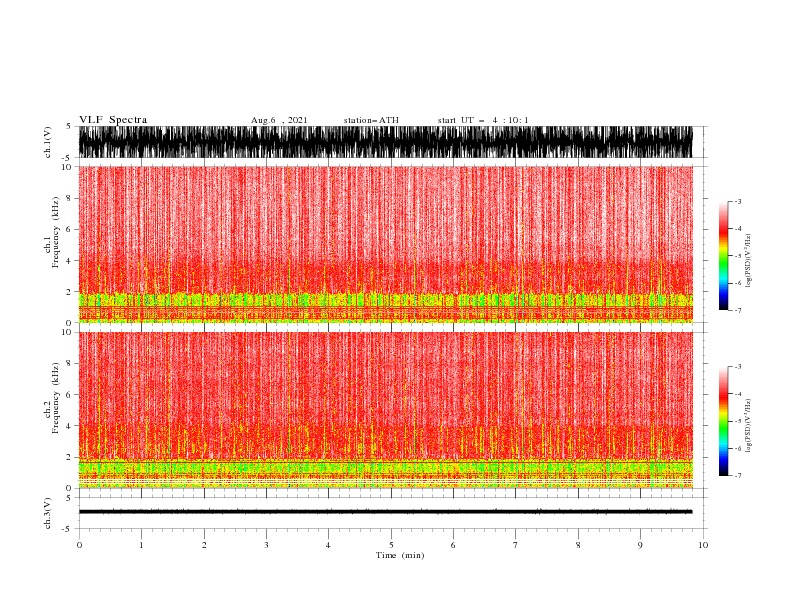Click the "6" kHz tick on ch.2 spectrogram
The width and height of the screenshot is (792, 612).
(70, 395)
